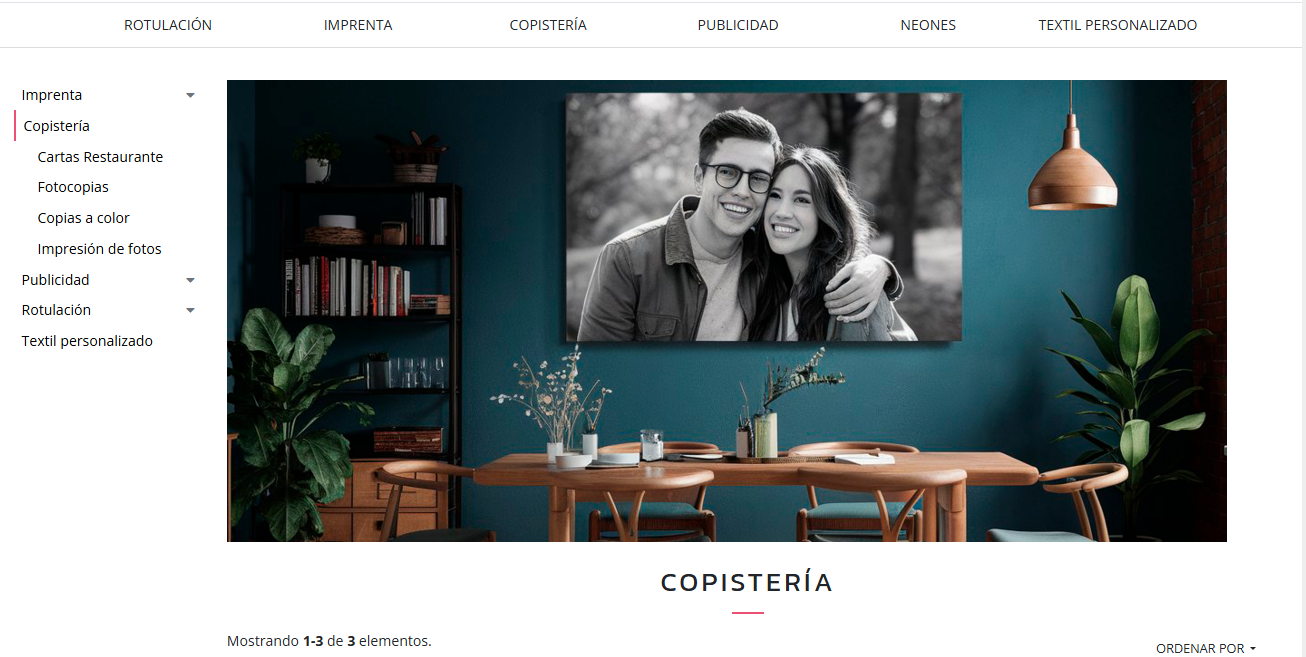The image size is (1306, 657).
Task: Click the Copistería banner image
Action: coord(727,311)
